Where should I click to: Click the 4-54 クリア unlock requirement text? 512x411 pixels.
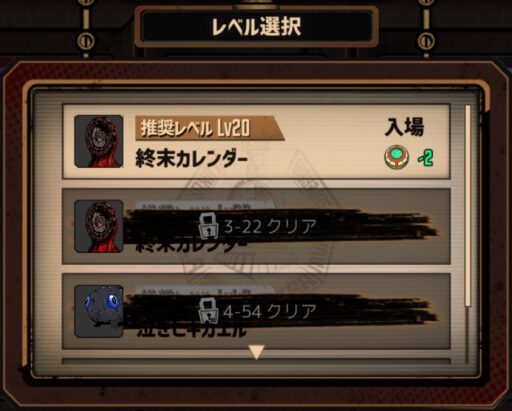pos(270,311)
